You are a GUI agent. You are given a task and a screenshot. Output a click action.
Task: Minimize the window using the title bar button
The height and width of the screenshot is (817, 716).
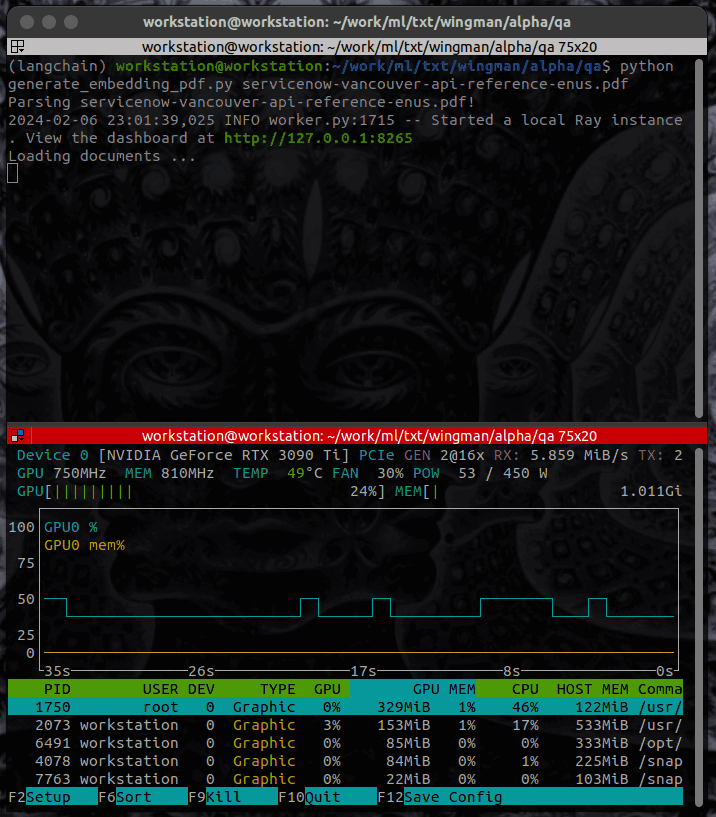click(48, 21)
